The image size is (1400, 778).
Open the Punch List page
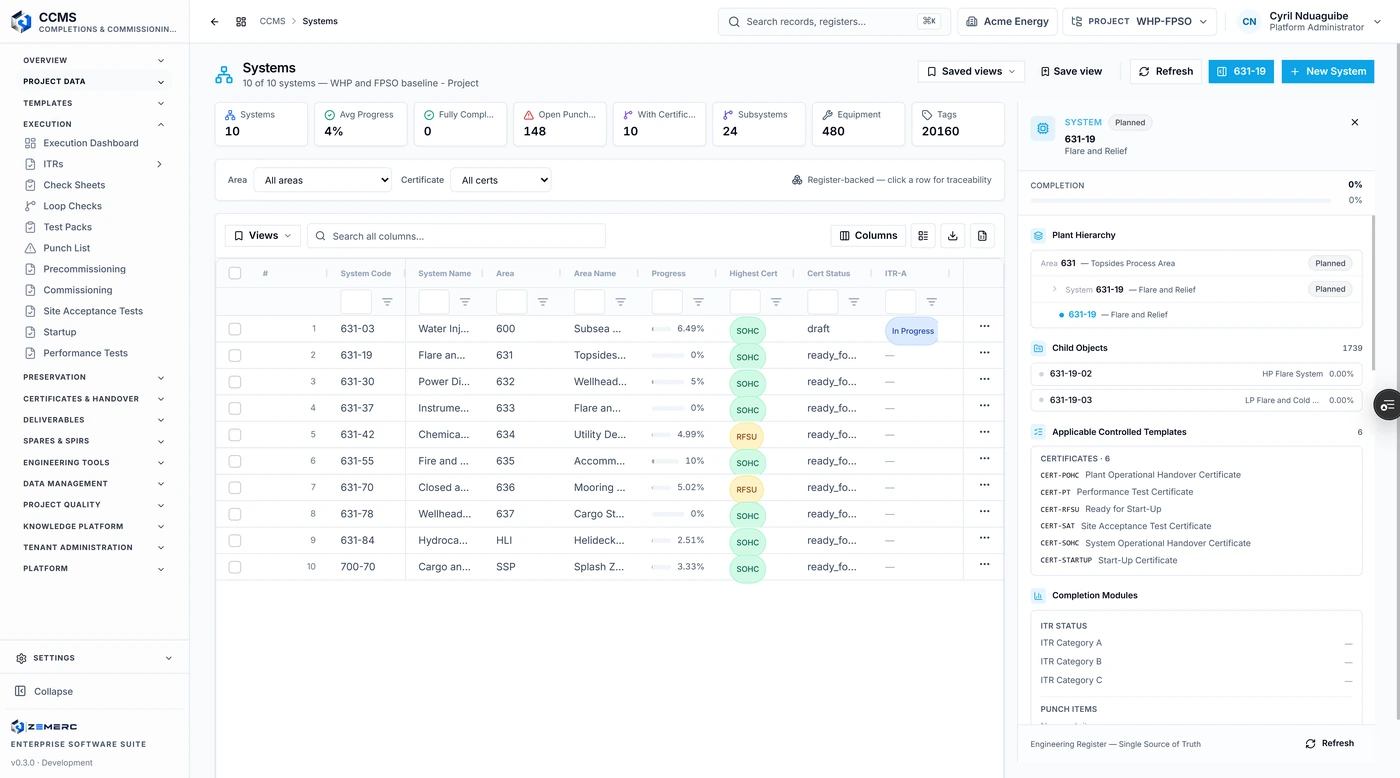[x=67, y=248]
